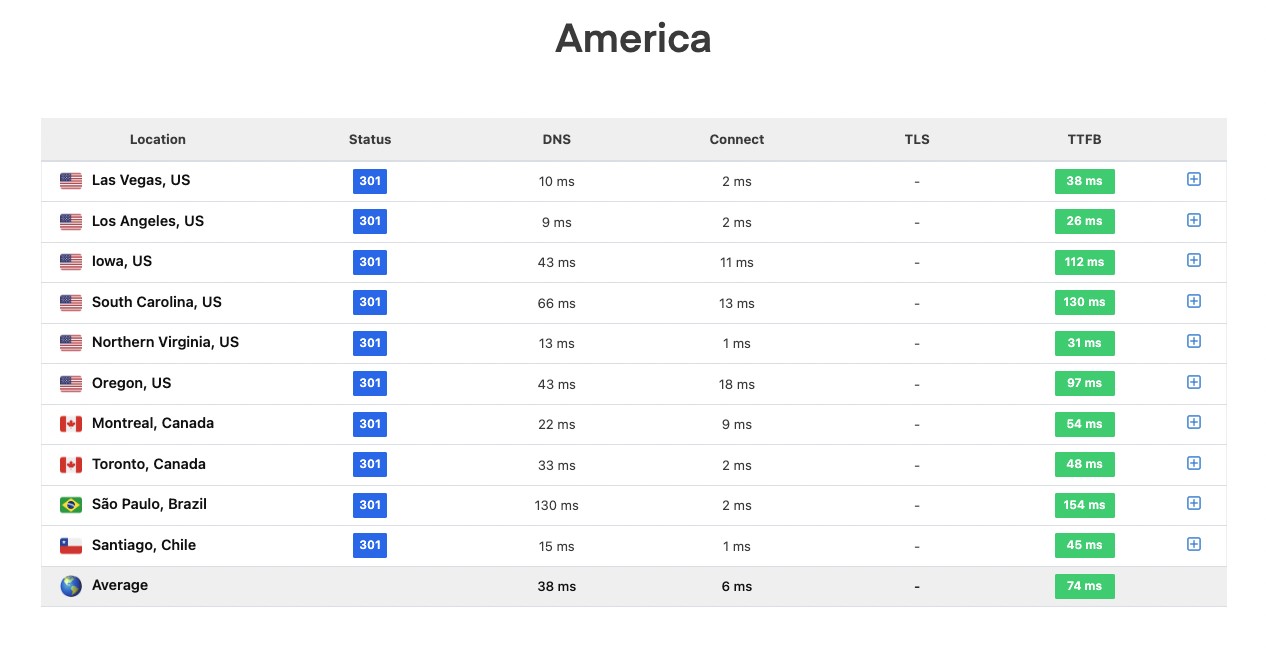Image resolution: width=1266 pixels, height=648 pixels.
Task: Expand the Oregon row plus icon
Action: pos(1193,382)
